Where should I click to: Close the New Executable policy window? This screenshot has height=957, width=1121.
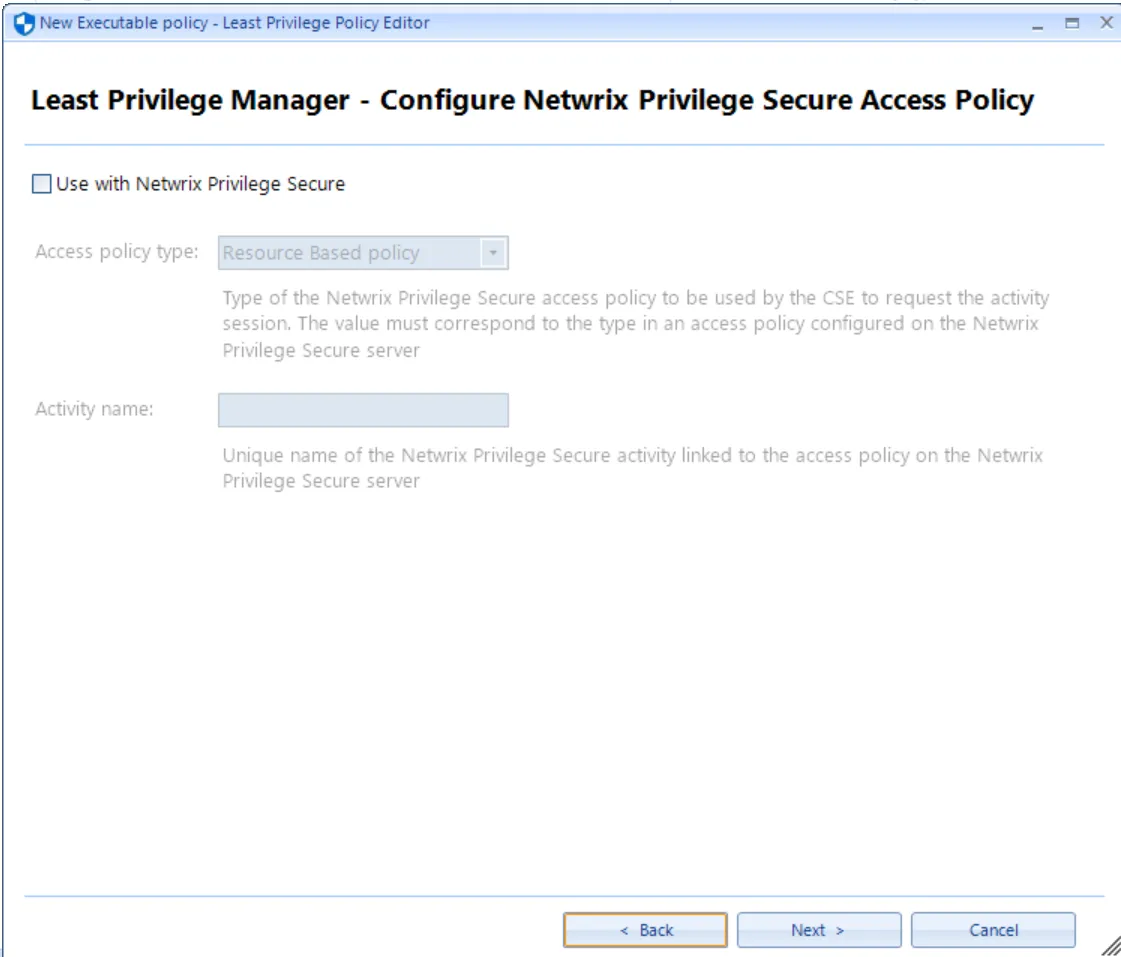point(1107,22)
